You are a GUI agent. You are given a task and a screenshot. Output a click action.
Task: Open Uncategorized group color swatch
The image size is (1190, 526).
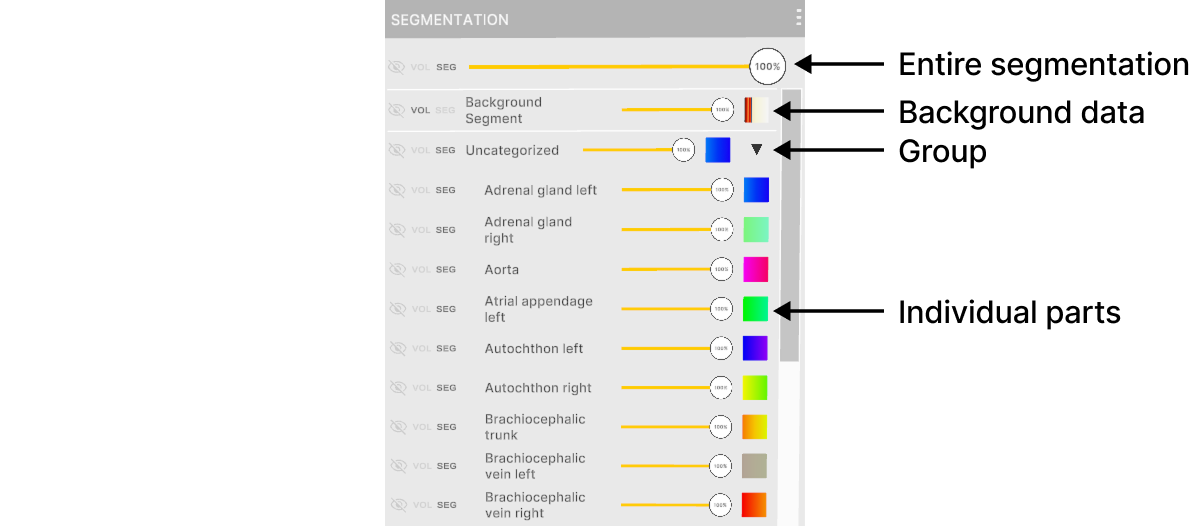pyautogui.click(x=718, y=150)
